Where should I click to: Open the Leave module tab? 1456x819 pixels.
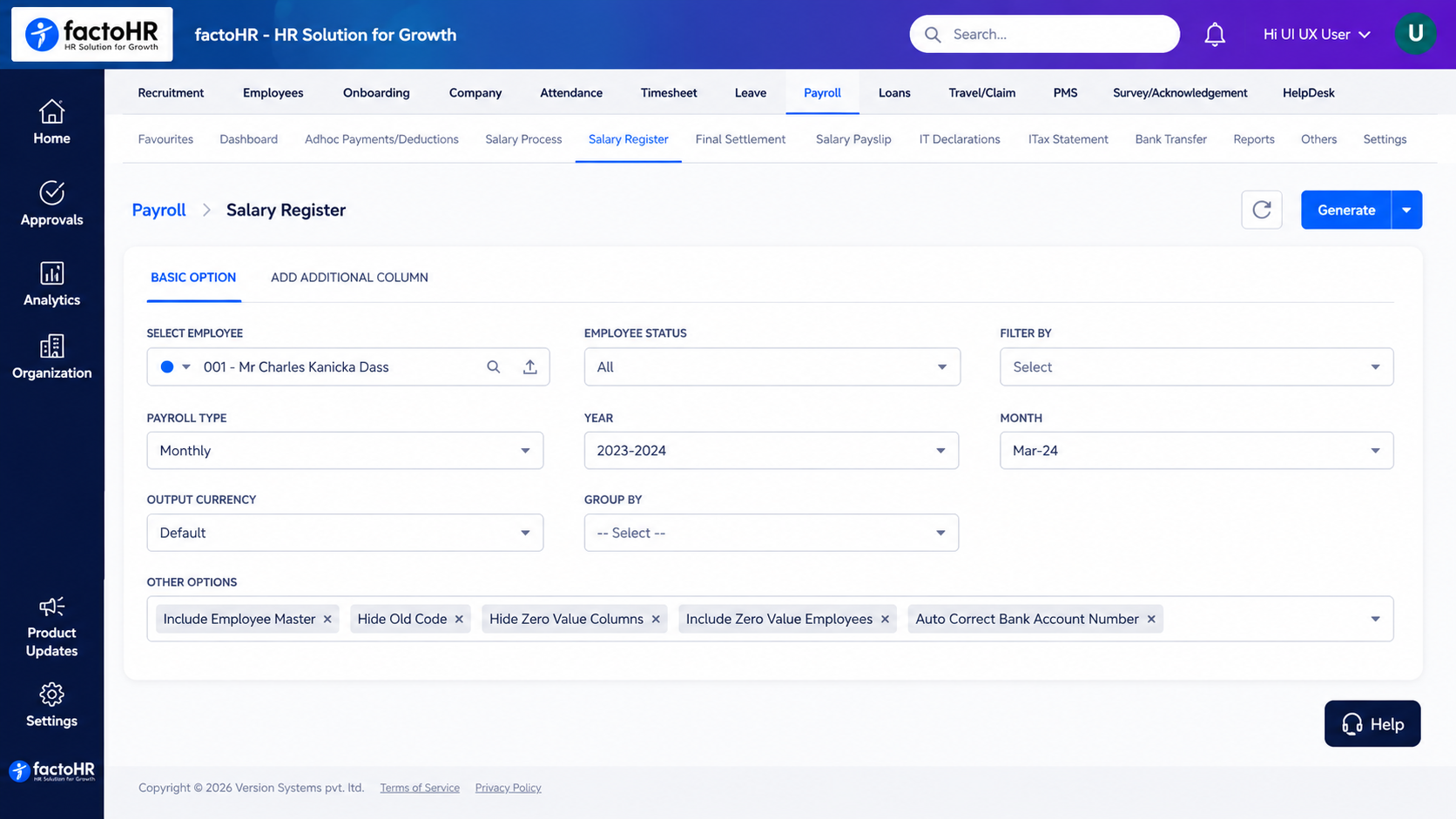coord(751,93)
